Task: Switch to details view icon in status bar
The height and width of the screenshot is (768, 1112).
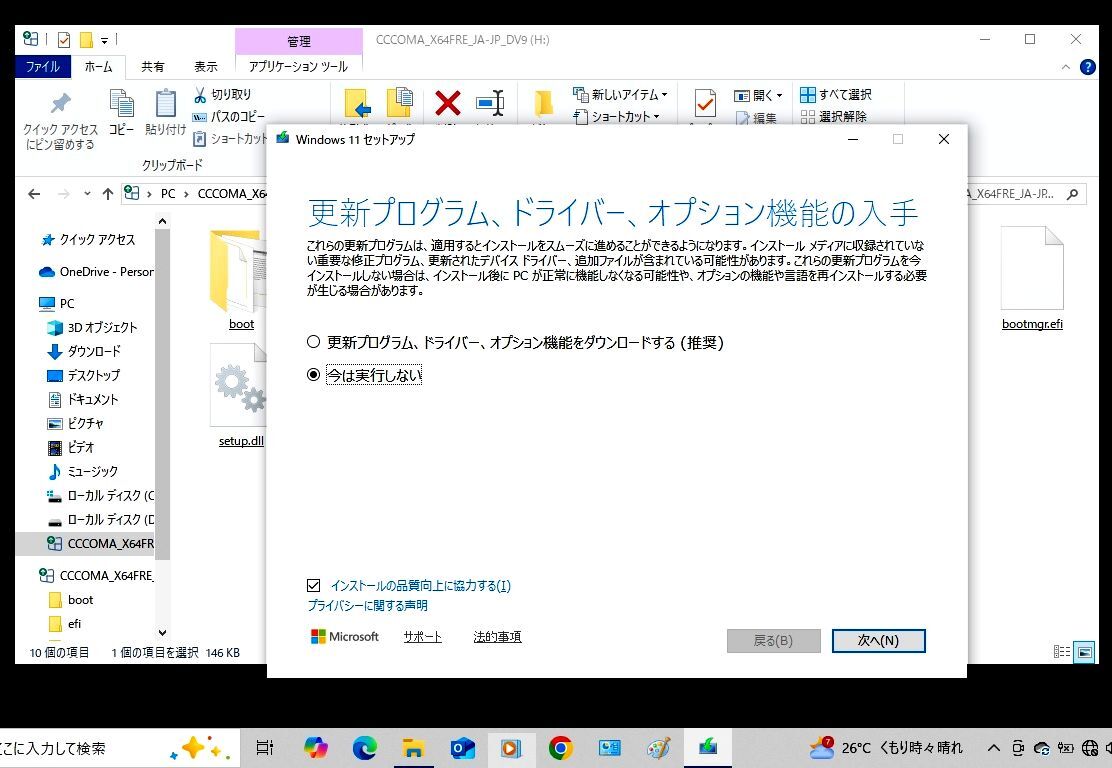Action: coord(1062,652)
